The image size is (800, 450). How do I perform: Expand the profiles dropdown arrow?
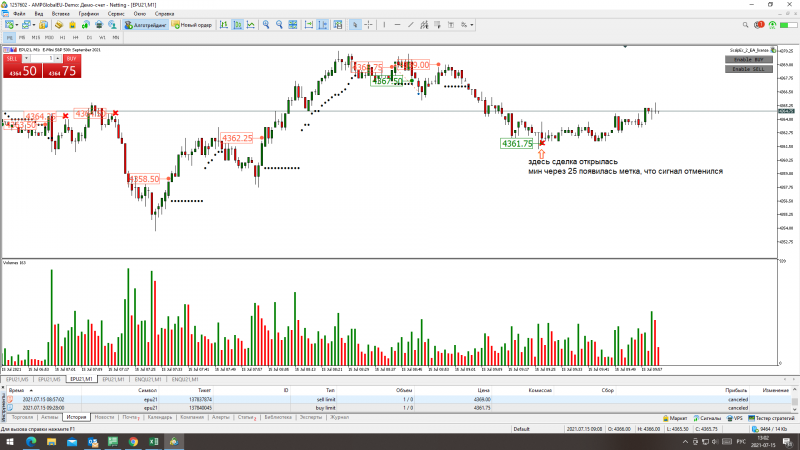34,25
